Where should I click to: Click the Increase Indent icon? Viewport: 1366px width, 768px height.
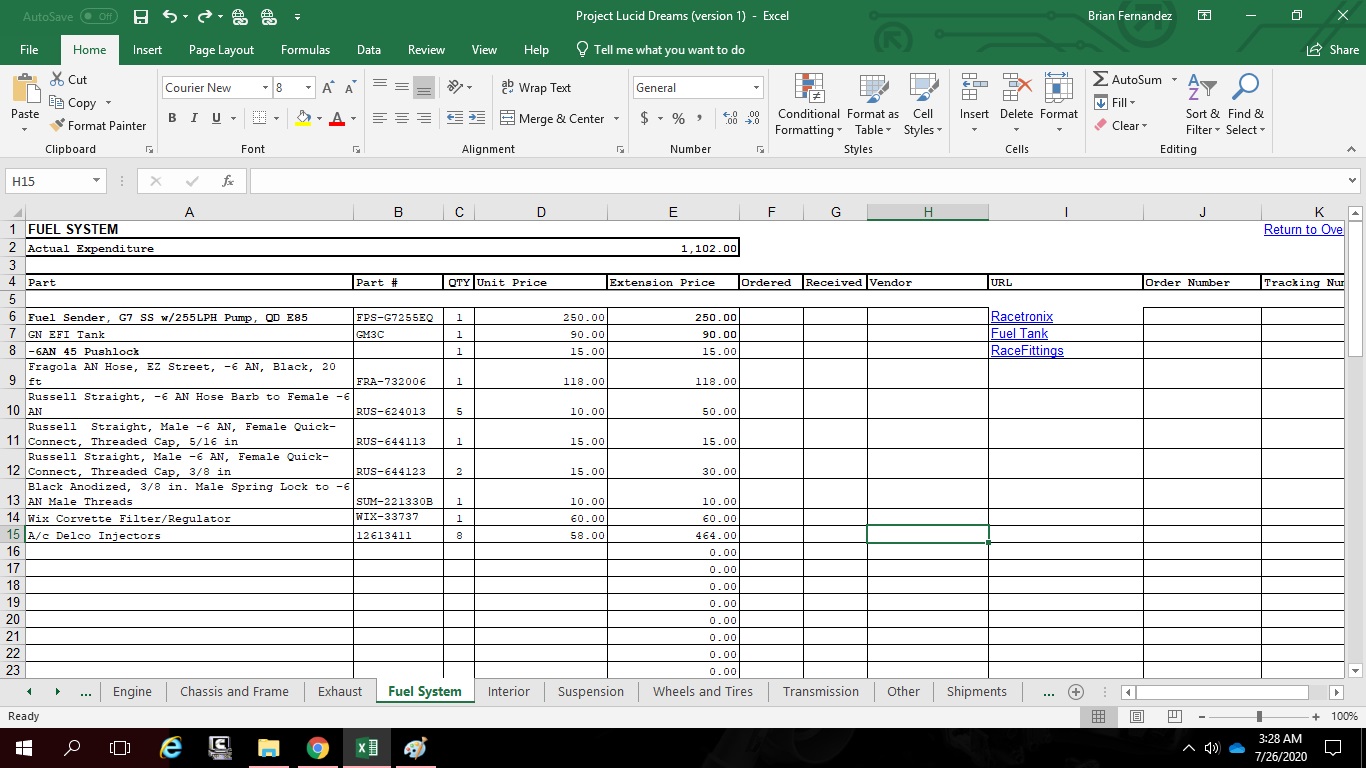pyautogui.click(x=477, y=118)
